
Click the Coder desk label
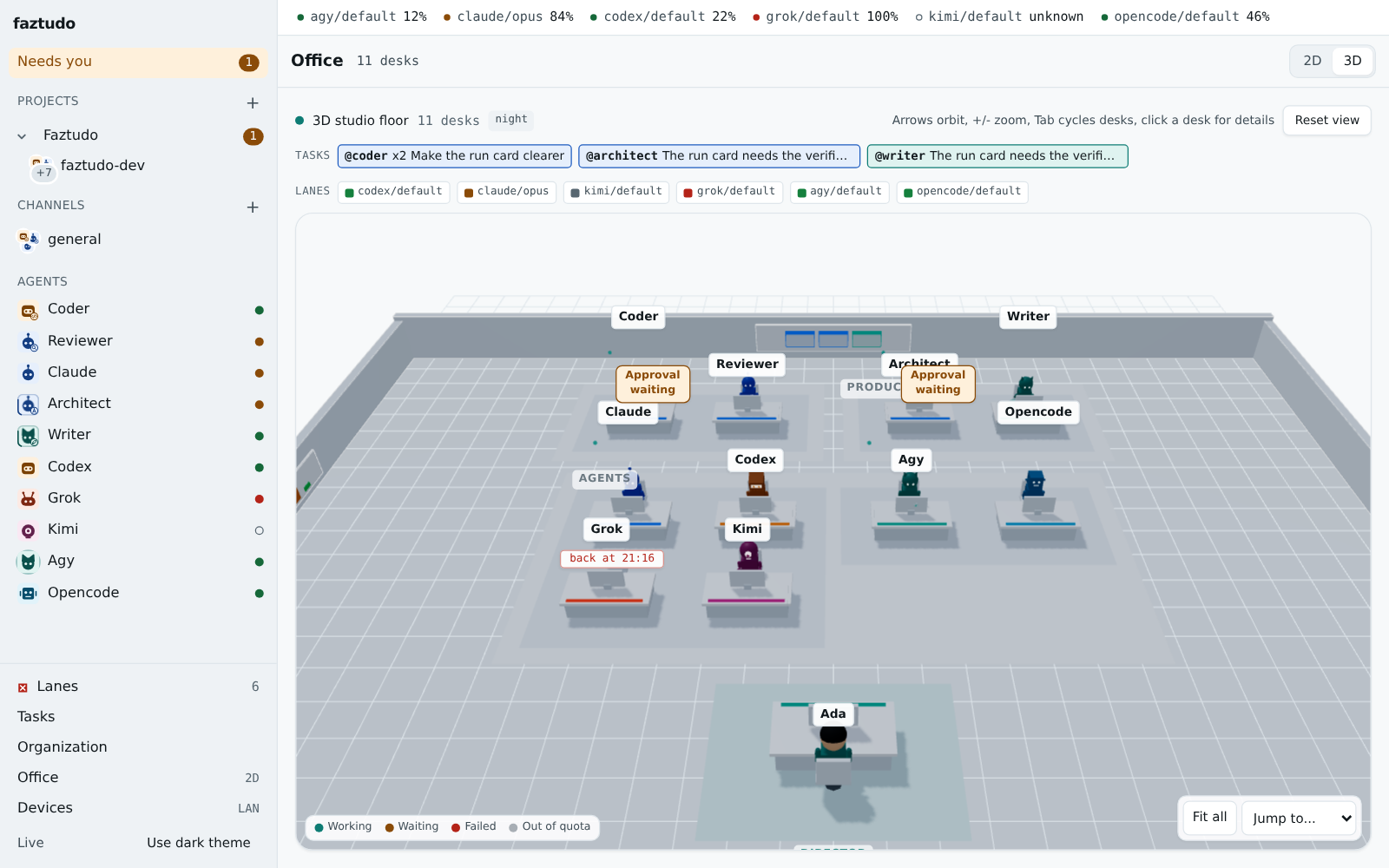638,317
